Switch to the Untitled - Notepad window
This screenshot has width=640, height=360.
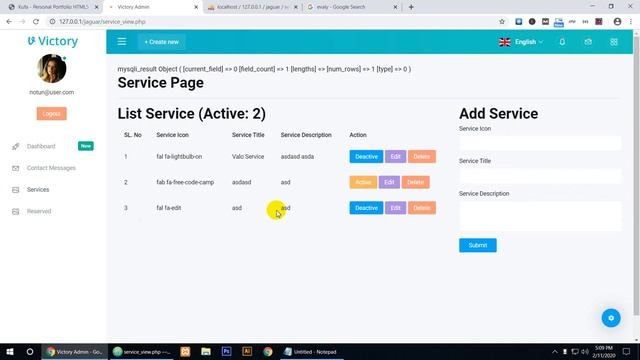[x=312, y=352]
